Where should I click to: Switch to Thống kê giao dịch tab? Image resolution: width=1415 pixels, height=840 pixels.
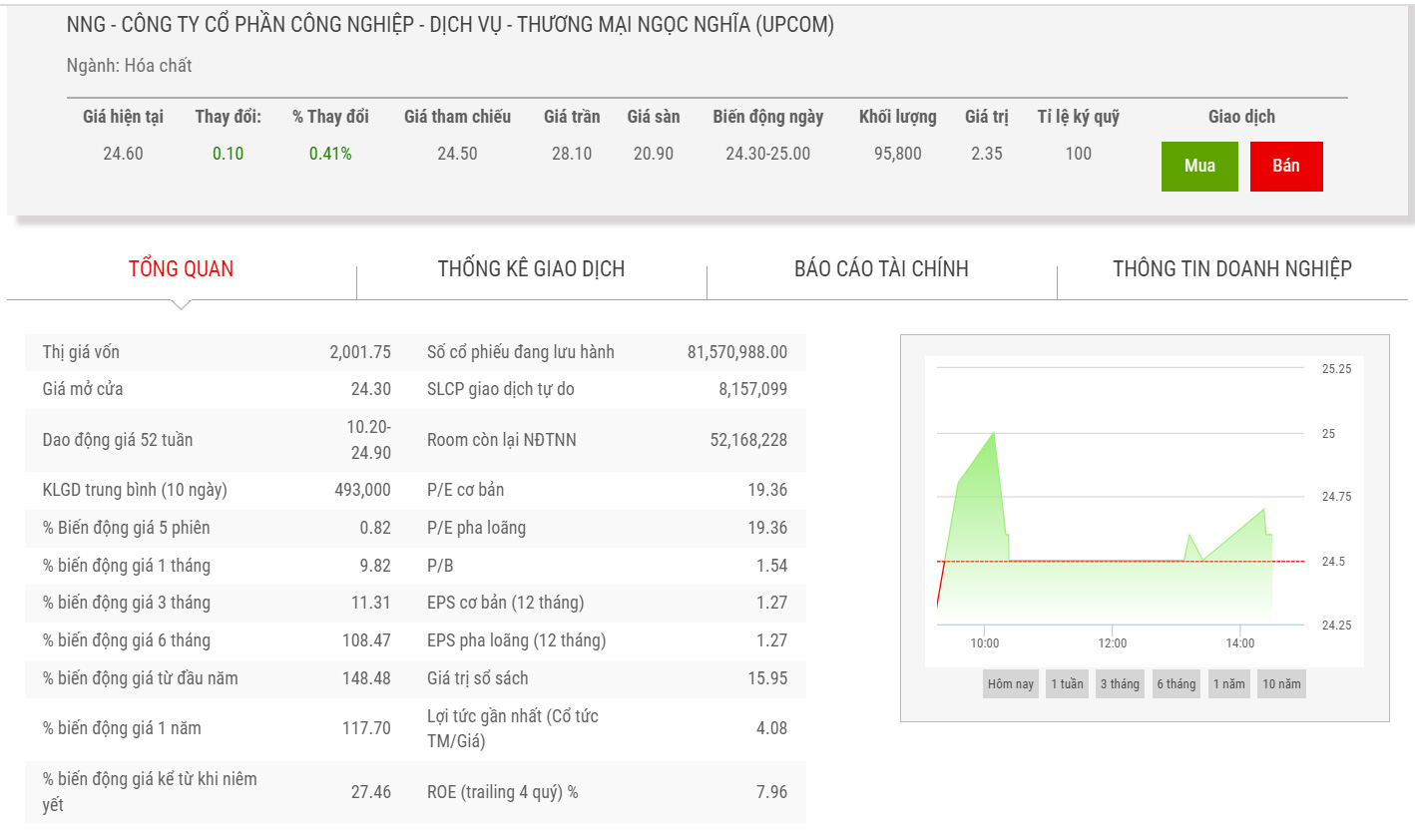(531, 268)
